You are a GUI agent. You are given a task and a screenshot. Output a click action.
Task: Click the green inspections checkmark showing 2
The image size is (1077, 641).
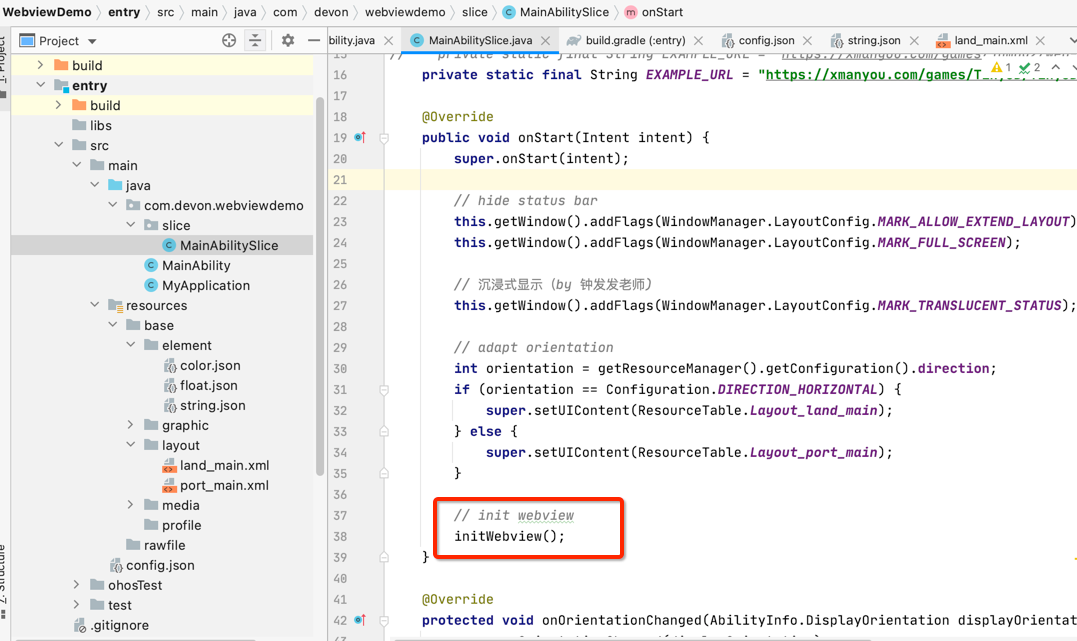coord(1025,66)
